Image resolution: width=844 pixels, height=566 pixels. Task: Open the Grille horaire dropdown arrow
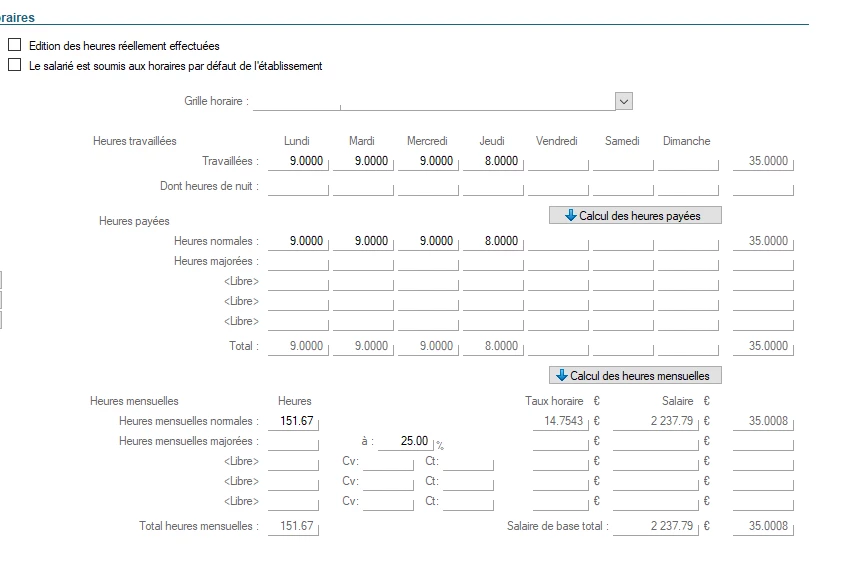[x=624, y=101]
